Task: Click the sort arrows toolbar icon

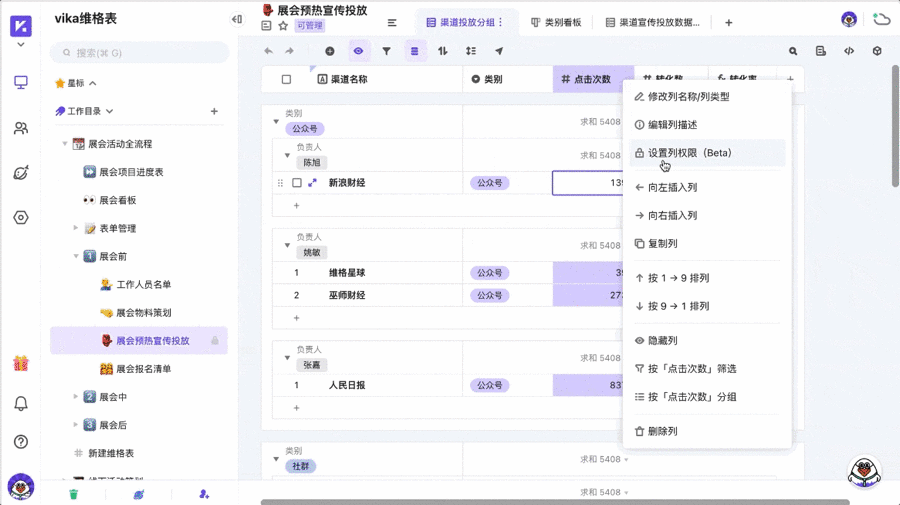Action: [442, 51]
